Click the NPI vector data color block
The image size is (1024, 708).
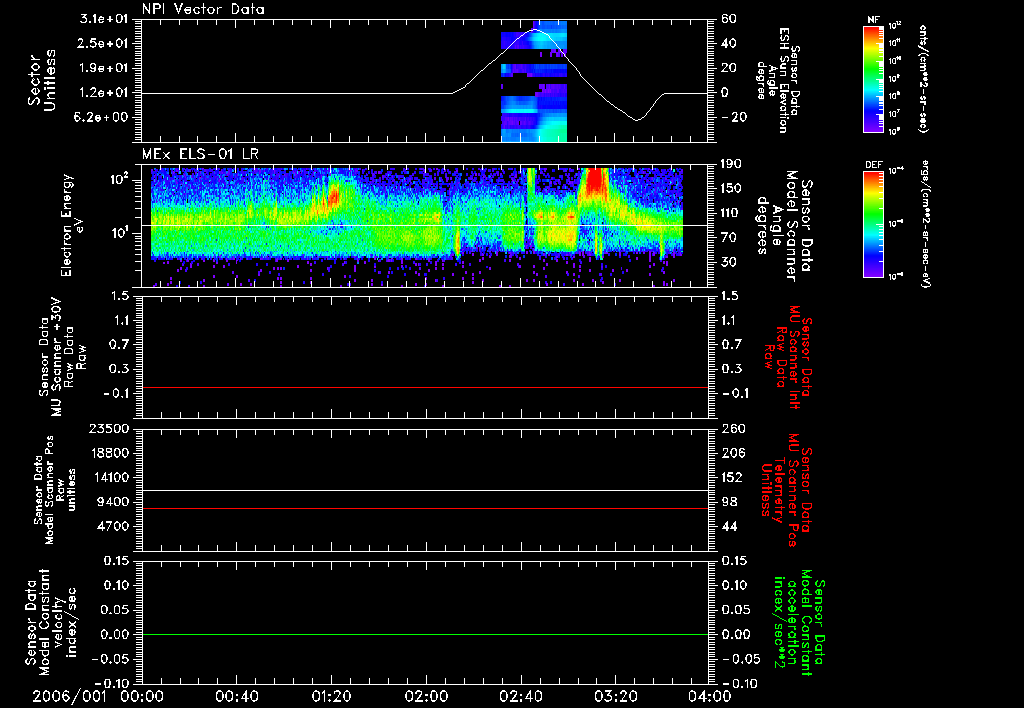pos(534,80)
